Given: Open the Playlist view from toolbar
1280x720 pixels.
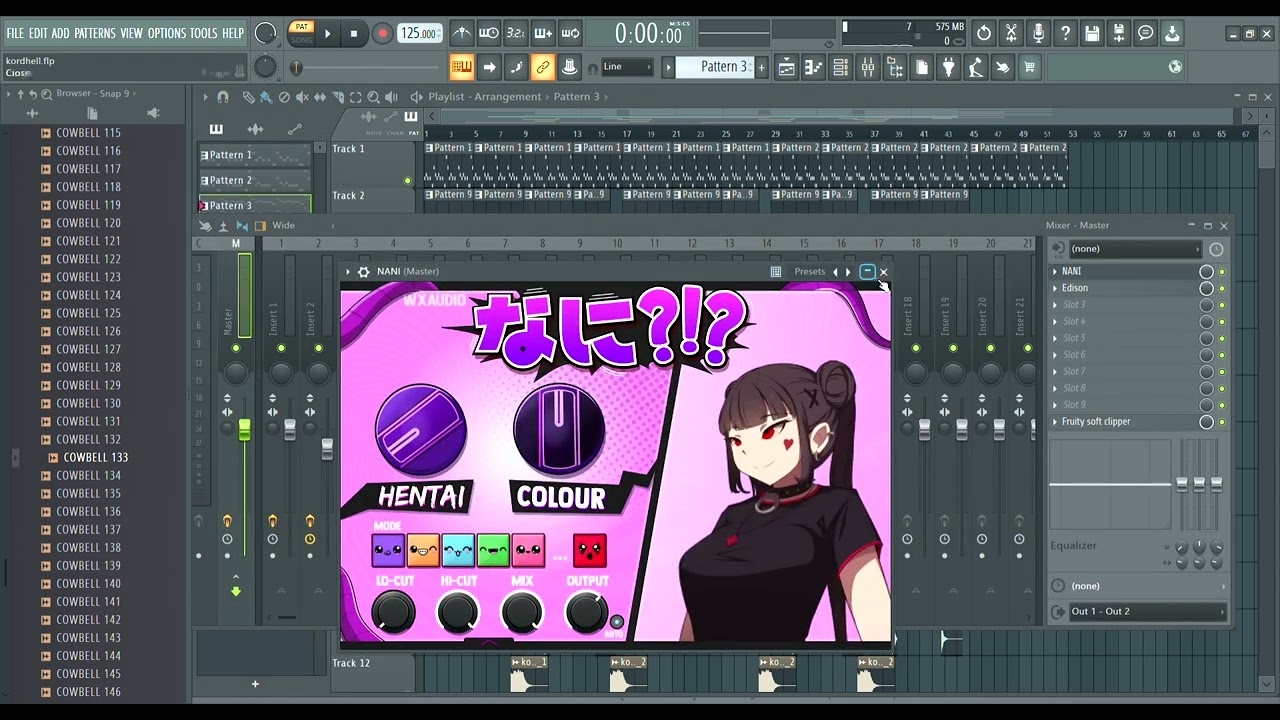Looking at the screenshot, I should point(787,67).
